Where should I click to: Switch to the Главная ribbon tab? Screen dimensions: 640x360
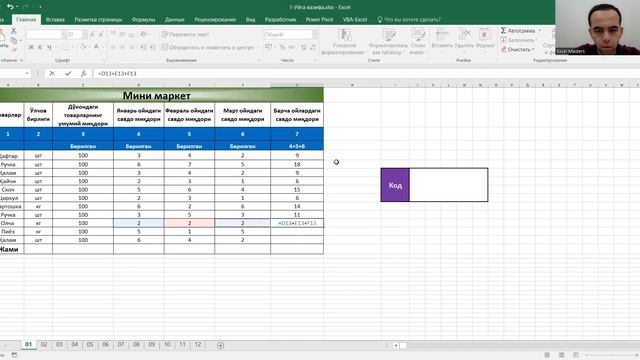26,19
